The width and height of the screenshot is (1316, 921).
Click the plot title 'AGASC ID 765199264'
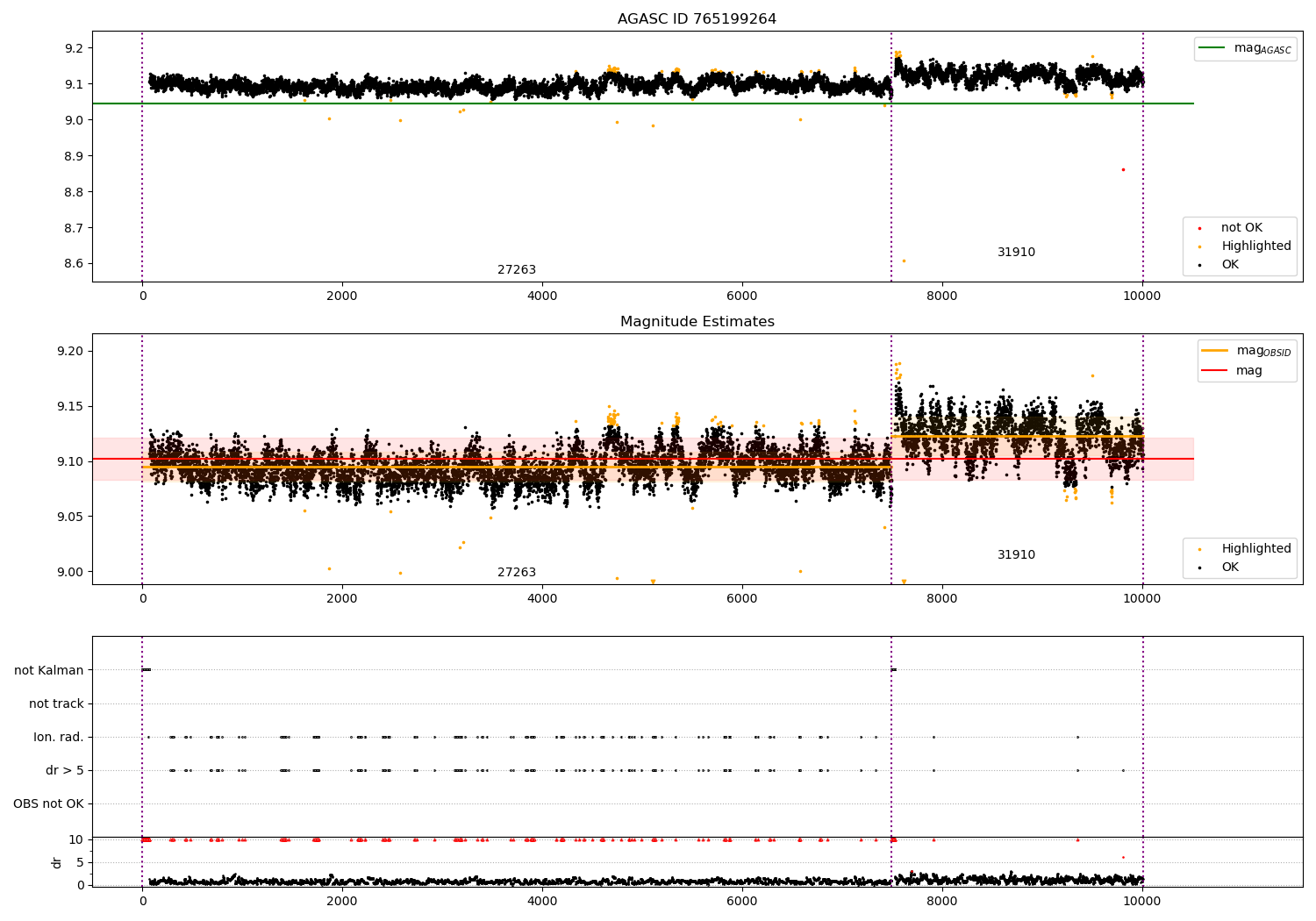coord(697,19)
